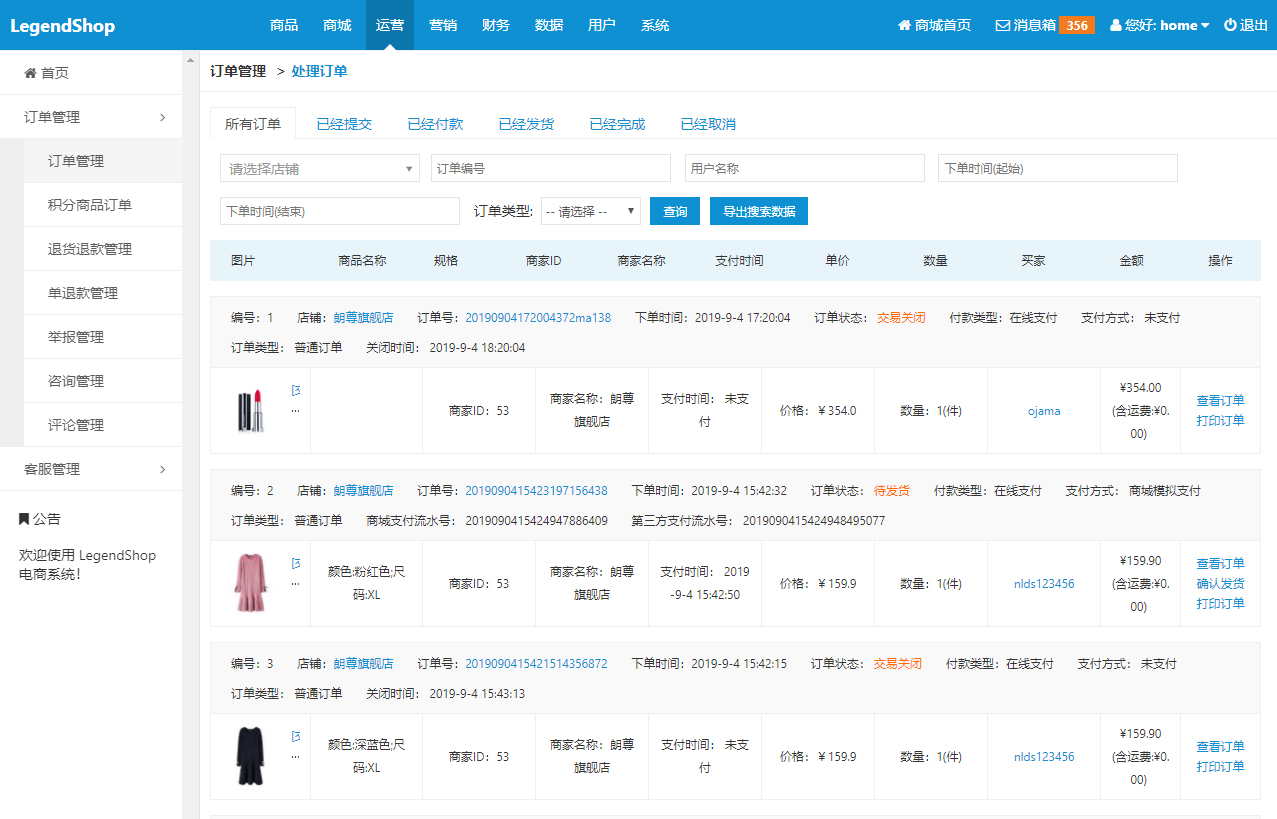1277x819 pixels.
Task: Select 单退款管理 in the sidebar
Action: pos(103,293)
